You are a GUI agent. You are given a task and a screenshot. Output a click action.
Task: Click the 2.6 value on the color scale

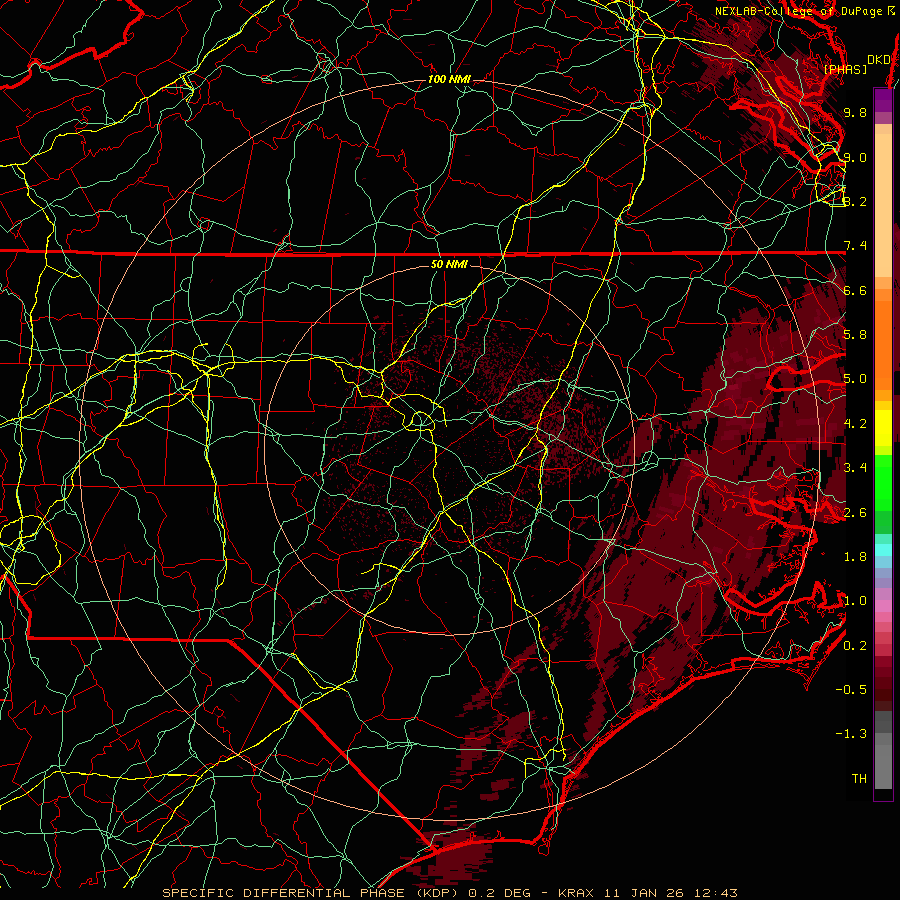(855, 513)
